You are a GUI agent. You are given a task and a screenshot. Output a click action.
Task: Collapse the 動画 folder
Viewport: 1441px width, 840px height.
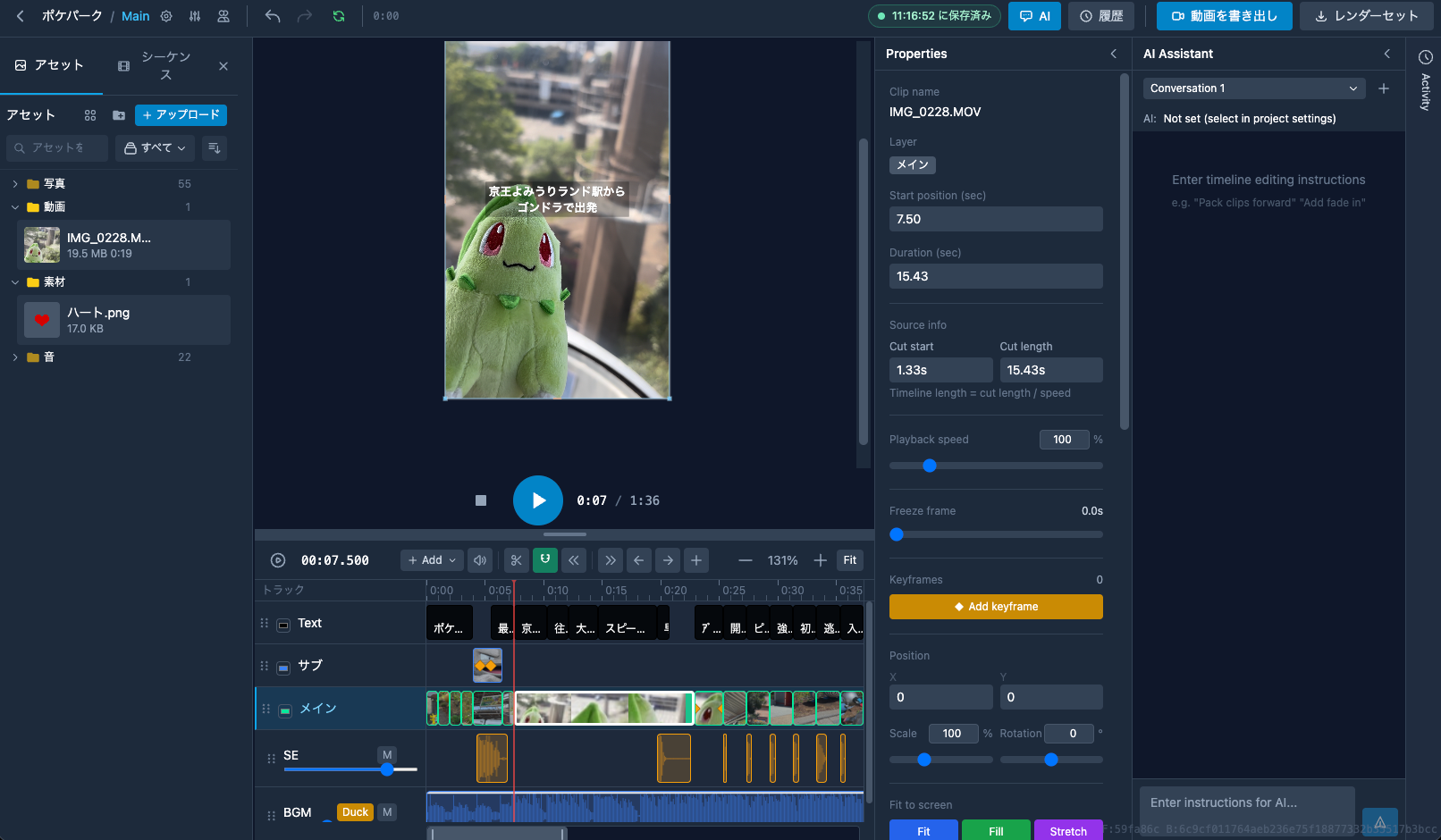click(15, 207)
